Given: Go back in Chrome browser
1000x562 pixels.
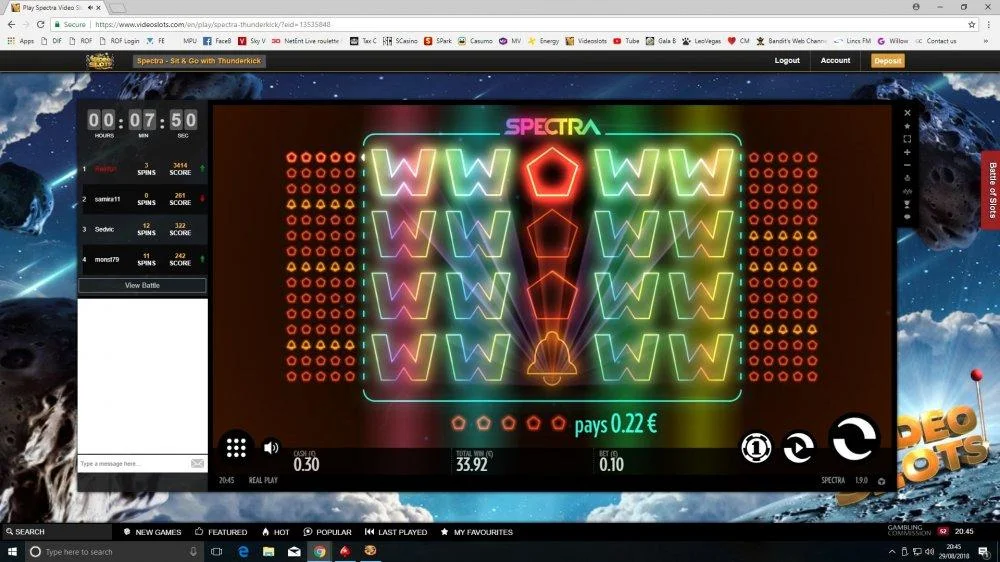Looking at the screenshot, I should (x=11, y=24).
